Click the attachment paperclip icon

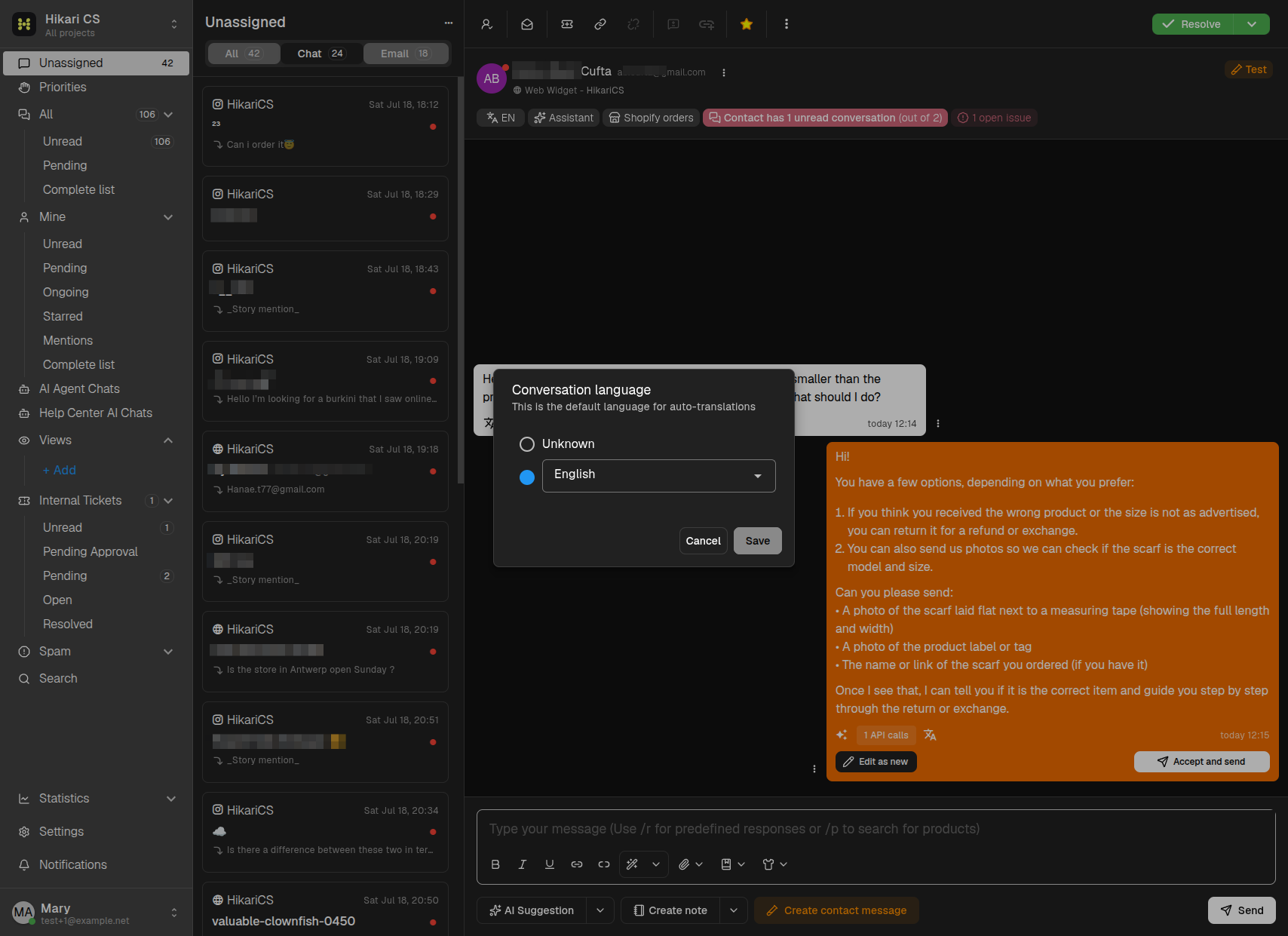684,864
